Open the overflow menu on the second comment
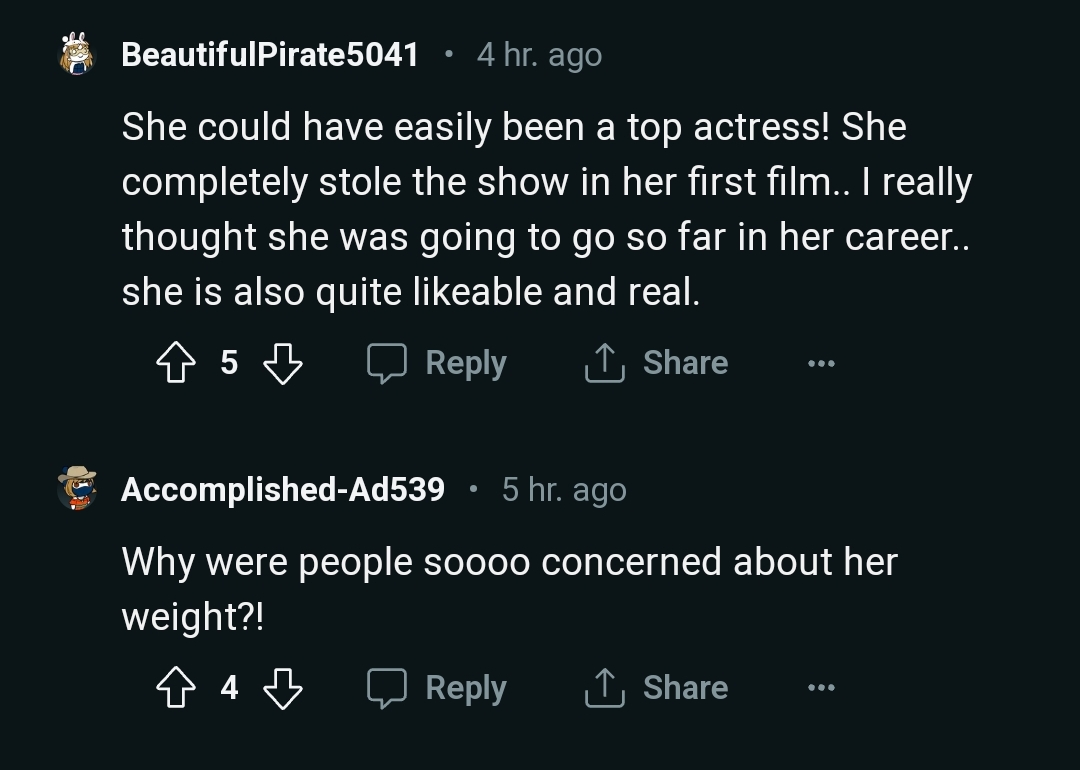This screenshot has height=770, width=1080. pos(821,688)
